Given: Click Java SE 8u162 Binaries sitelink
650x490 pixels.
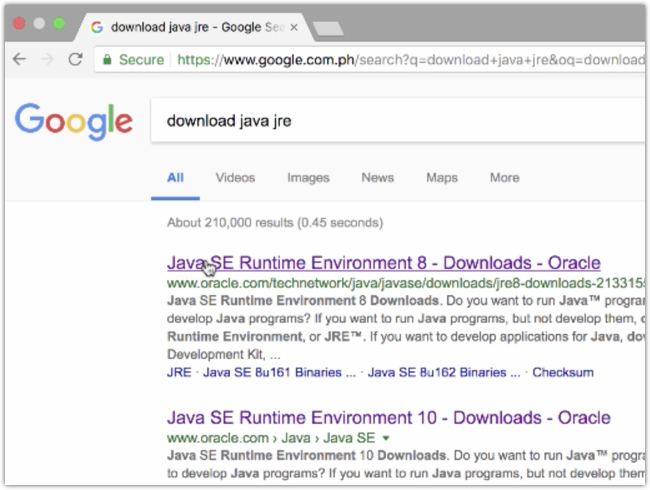Looking at the screenshot, I should pos(444,372).
